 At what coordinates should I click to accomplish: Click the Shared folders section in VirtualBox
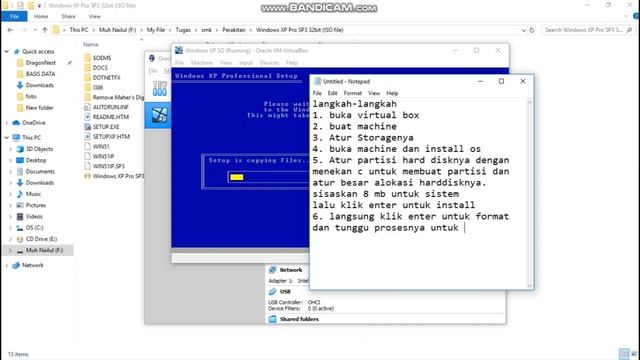(x=299, y=319)
